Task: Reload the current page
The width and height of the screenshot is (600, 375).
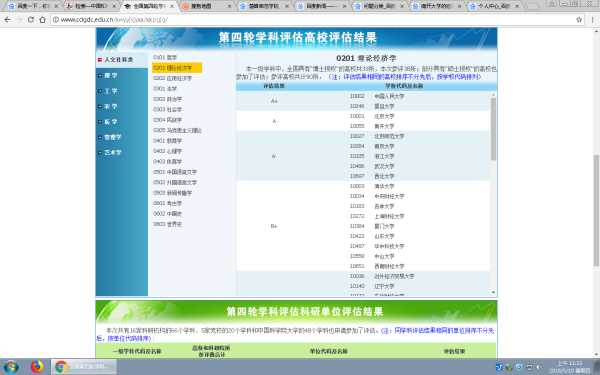Action: tap(31, 20)
